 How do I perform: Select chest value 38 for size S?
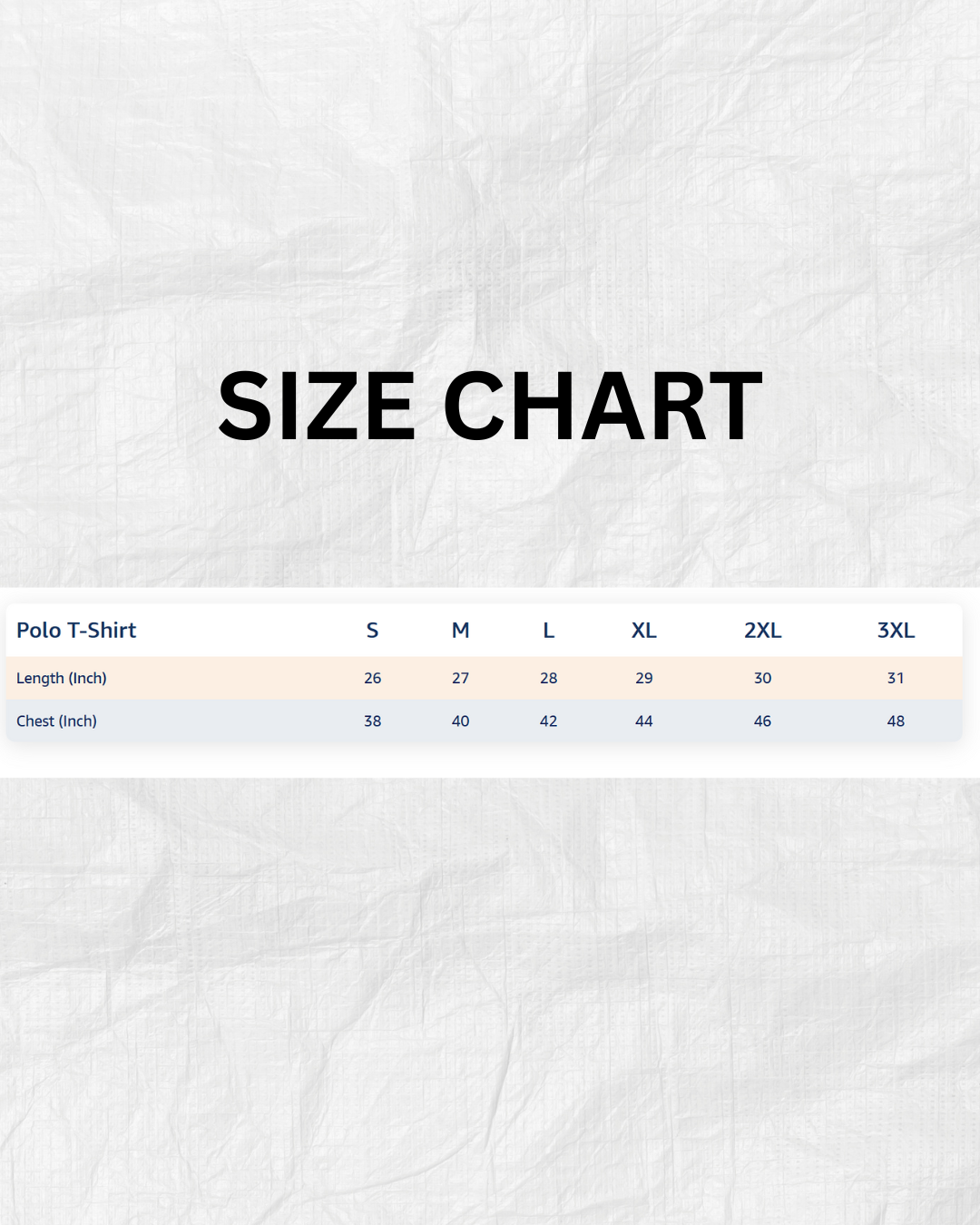[372, 721]
